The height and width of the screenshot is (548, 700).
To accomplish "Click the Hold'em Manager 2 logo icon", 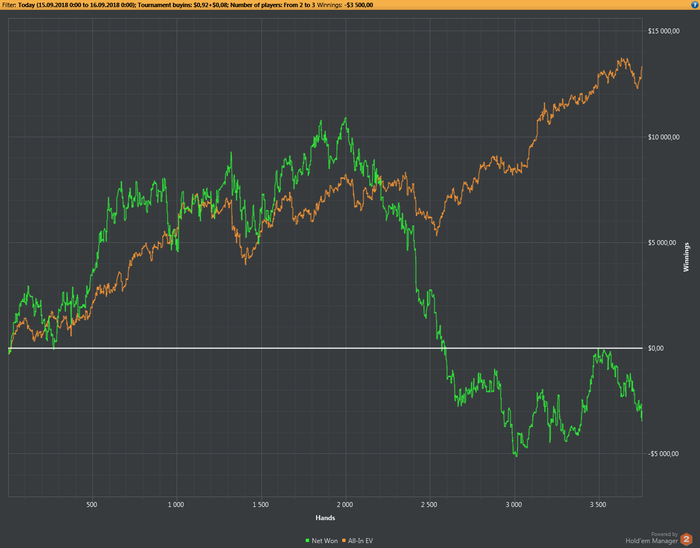I will (x=686, y=539).
